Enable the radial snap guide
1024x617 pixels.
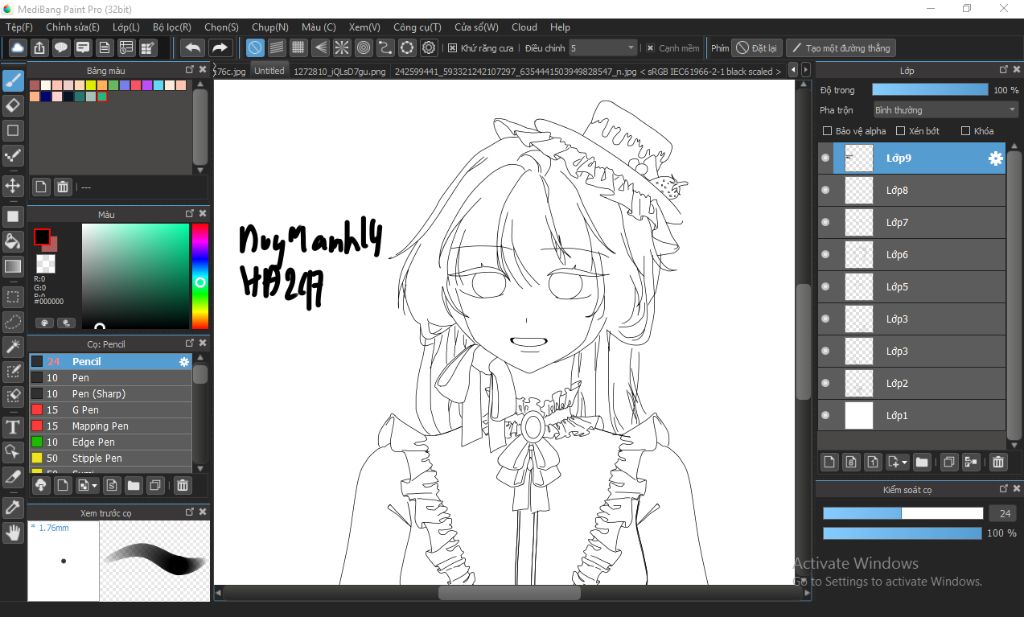tap(342, 48)
